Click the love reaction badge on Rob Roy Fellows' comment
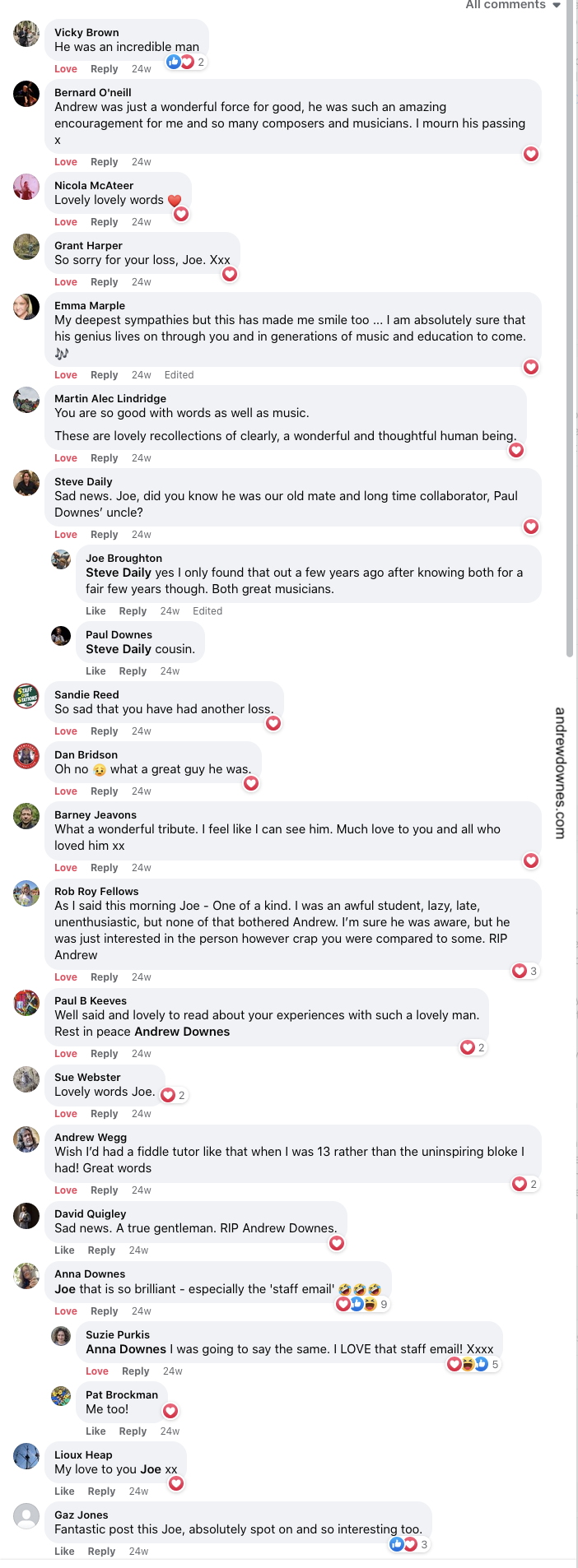 coord(518,971)
